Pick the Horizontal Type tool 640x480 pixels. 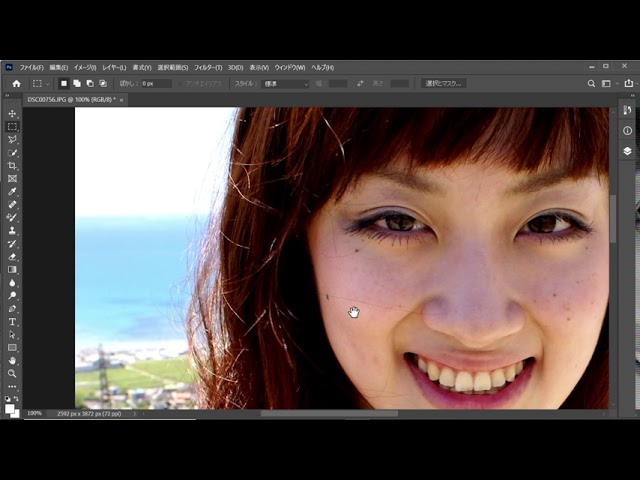13,322
